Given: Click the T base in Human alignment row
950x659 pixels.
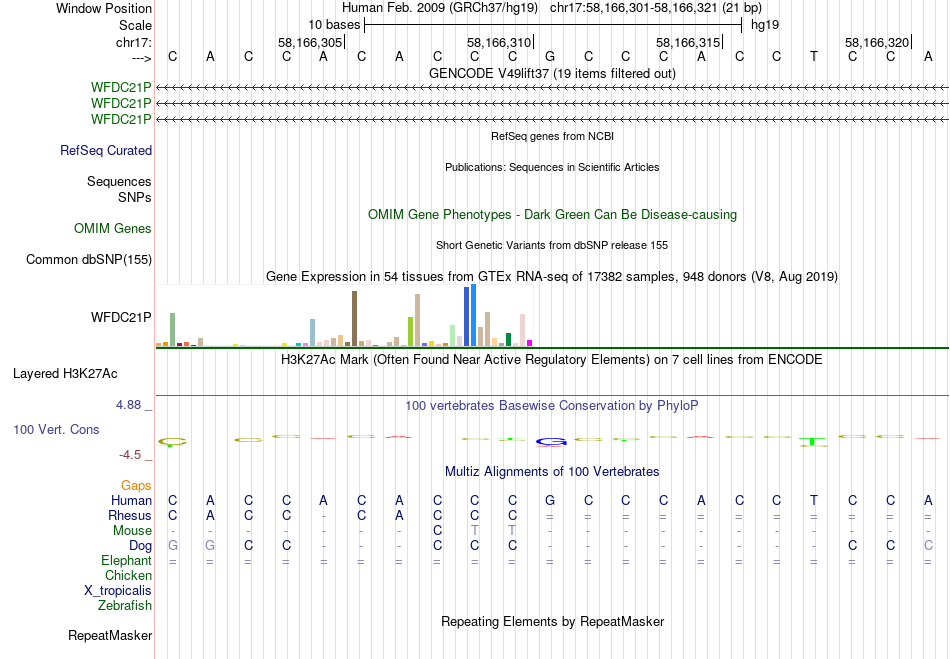Looking at the screenshot, I should (x=814, y=500).
